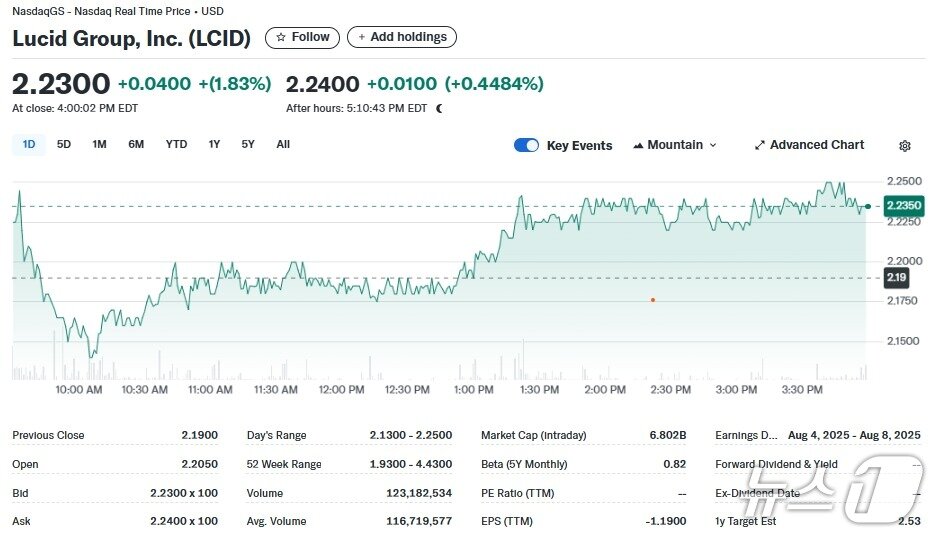Click the red key event dot on chart
The width and height of the screenshot is (937, 537).
(653, 299)
